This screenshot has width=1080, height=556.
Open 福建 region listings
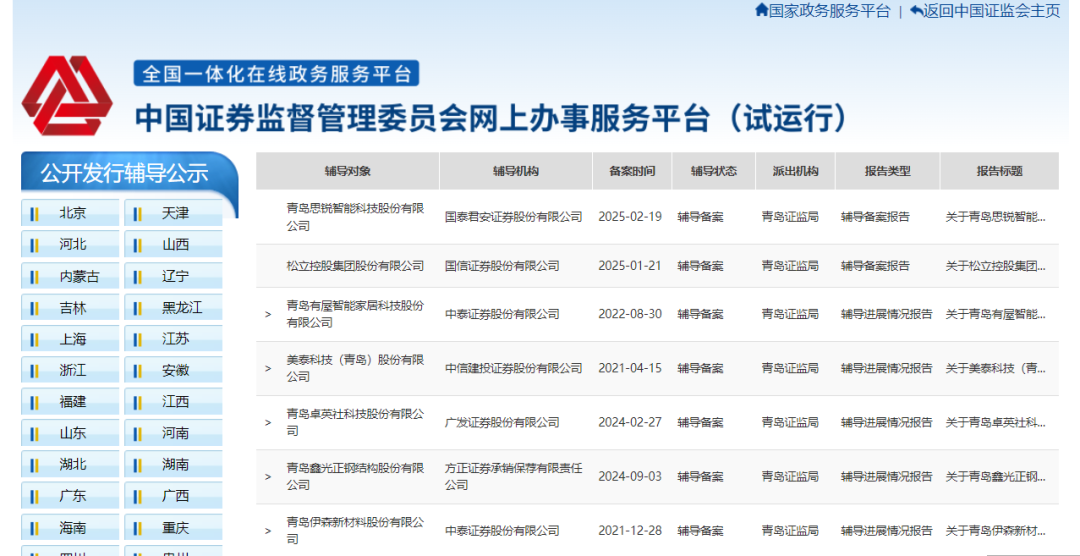[x=70, y=402]
